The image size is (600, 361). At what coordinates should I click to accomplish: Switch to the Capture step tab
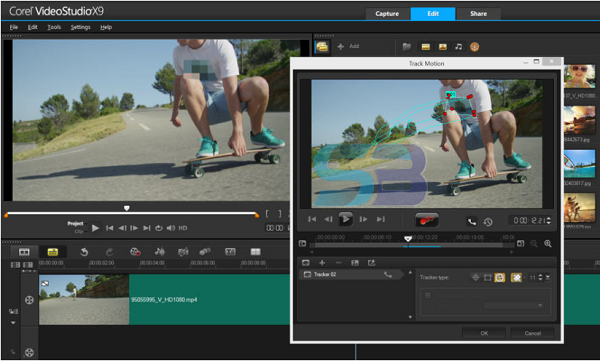point(387,14)
